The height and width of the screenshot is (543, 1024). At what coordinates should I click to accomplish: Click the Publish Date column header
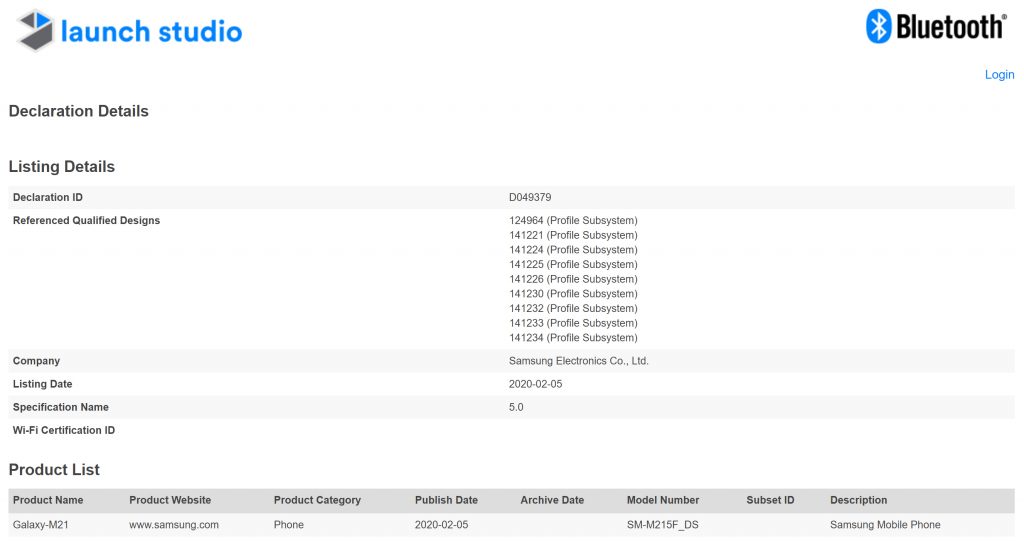tap(446, 500)
